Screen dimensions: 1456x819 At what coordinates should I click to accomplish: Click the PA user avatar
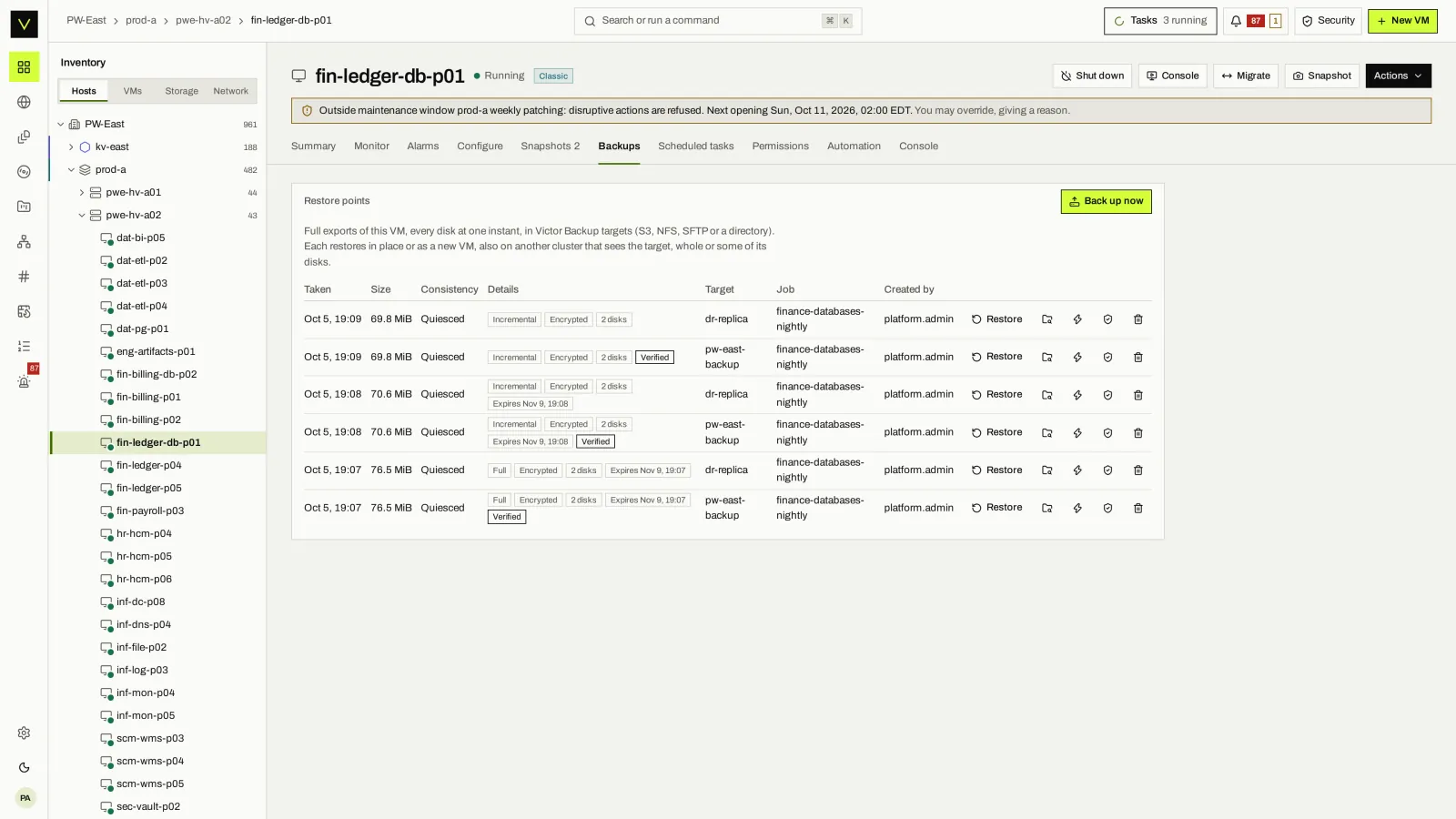pyautogui.click(x=25, y=798)
